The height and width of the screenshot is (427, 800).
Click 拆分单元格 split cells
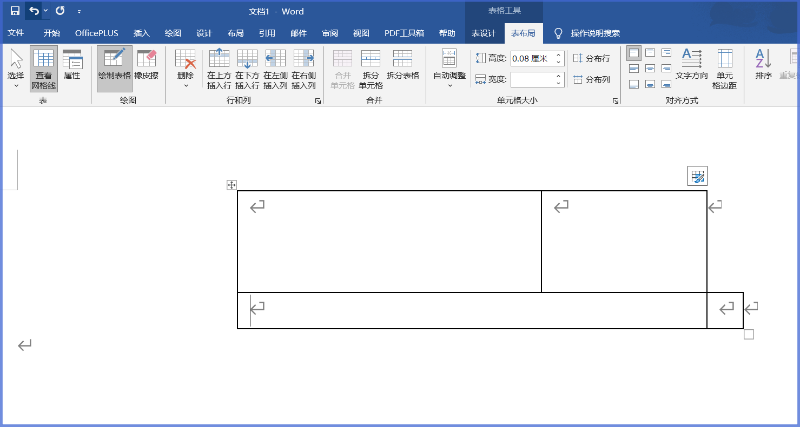pos(370,69)
